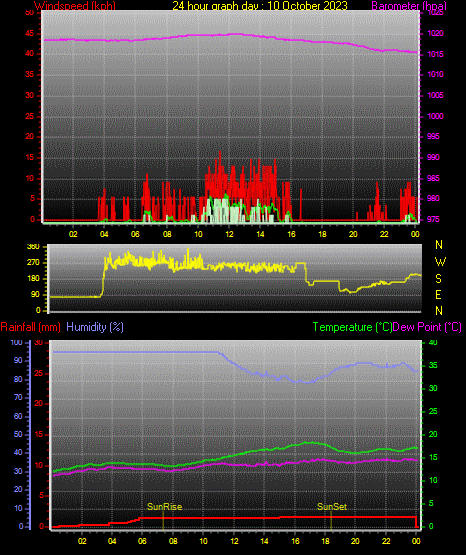Select the SunRise marker label
The height and width of the screenshot is (555, 466).
(165, 507)
